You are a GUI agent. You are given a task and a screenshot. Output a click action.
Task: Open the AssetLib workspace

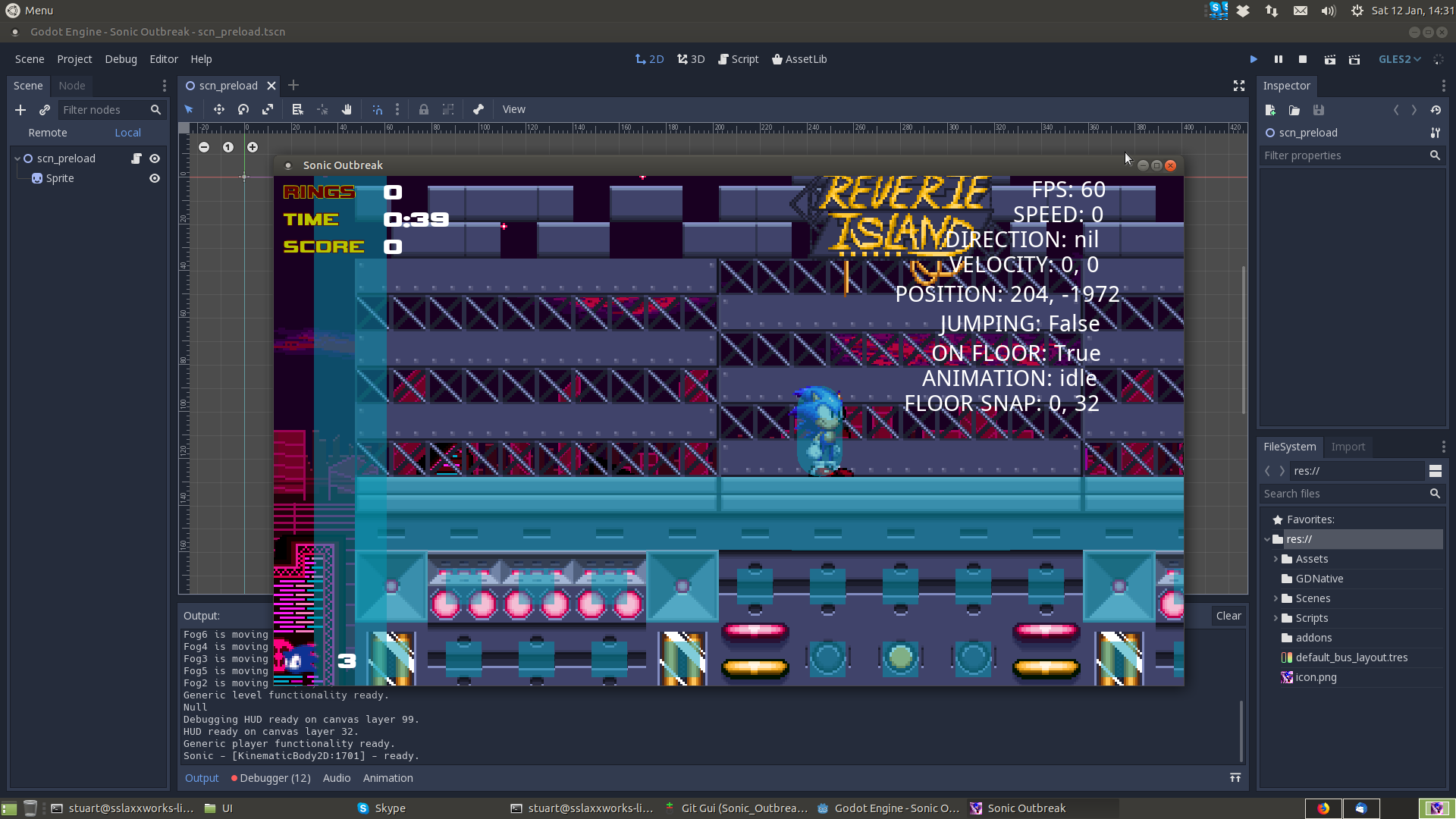[799, 59]
